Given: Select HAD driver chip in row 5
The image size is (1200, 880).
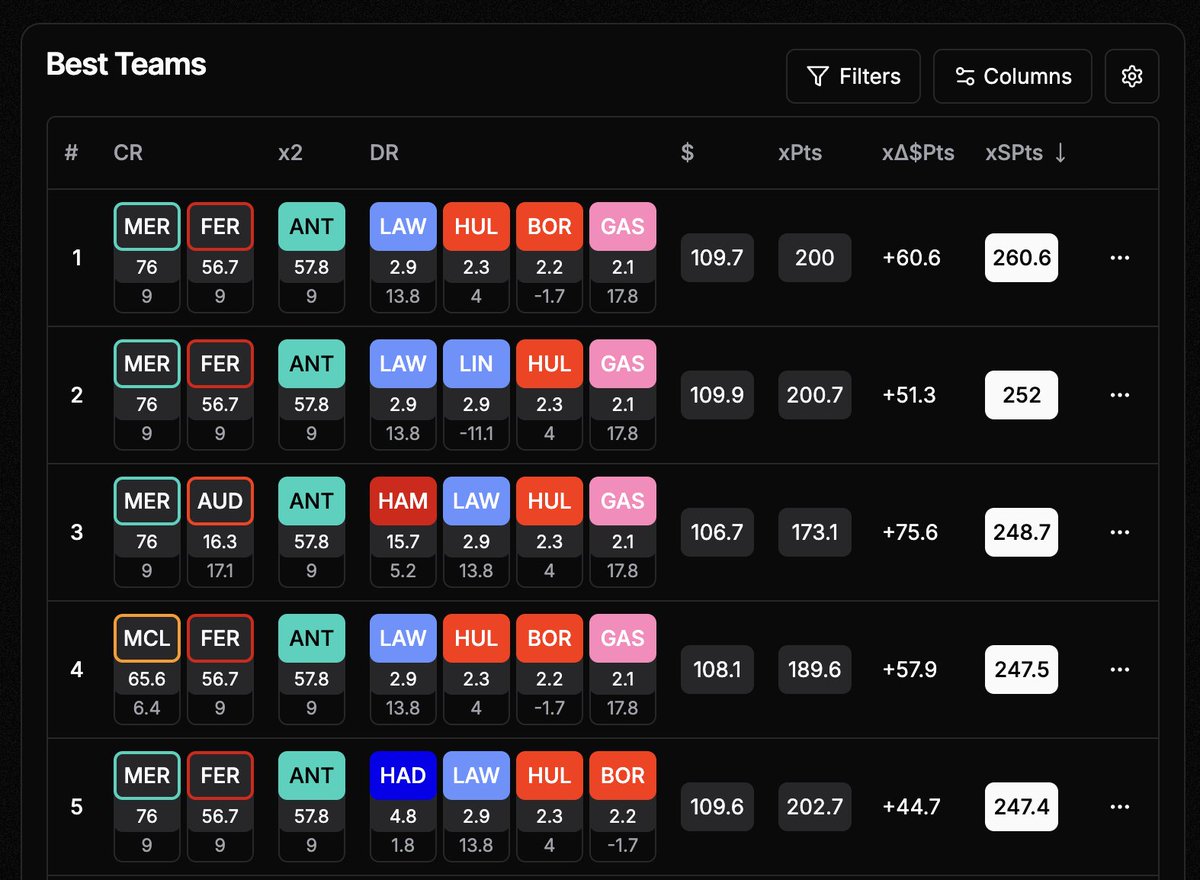Looking at the screenshot, I should [403, 775].
